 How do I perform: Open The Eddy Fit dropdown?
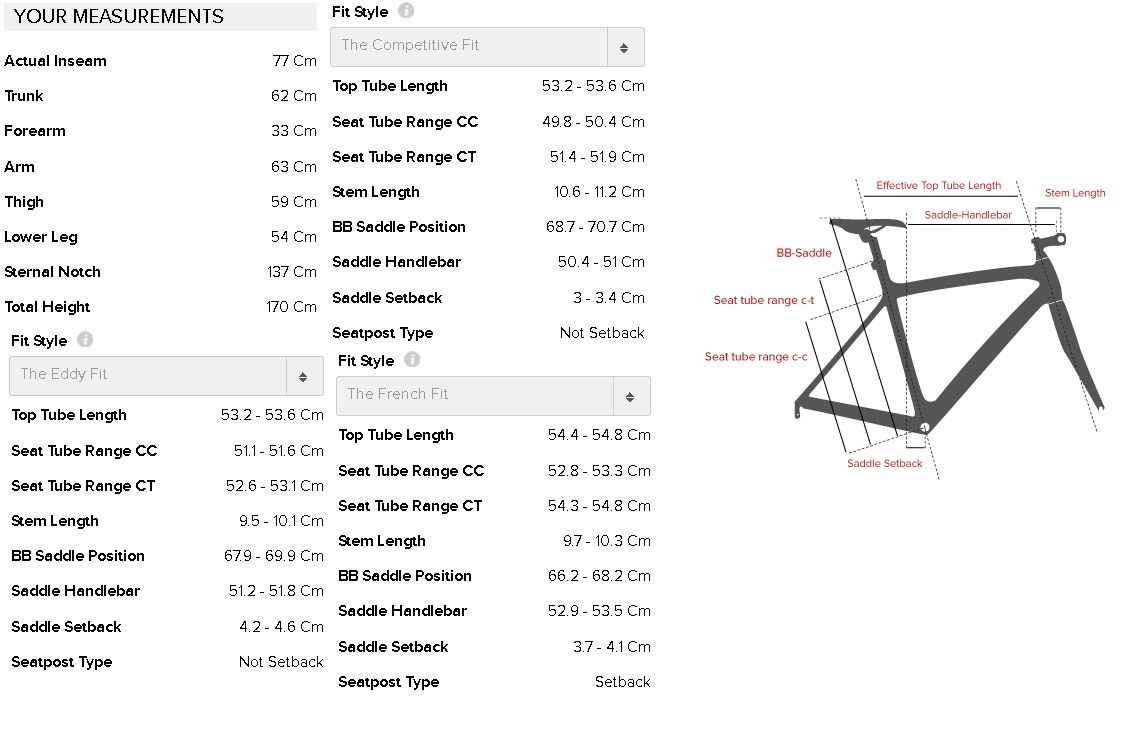click(x=148, y=375)
